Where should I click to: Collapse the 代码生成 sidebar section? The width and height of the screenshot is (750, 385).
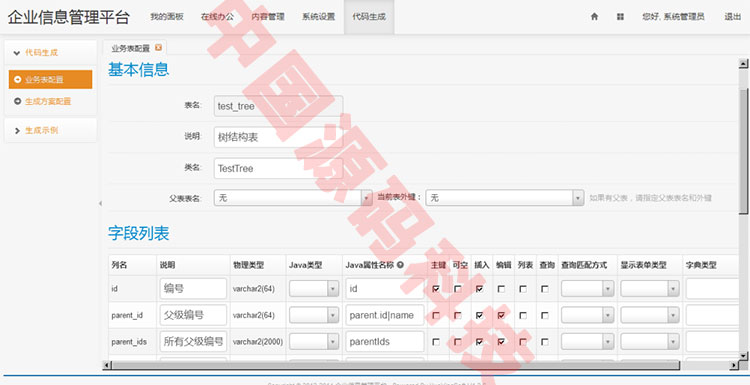pos(50,53)
